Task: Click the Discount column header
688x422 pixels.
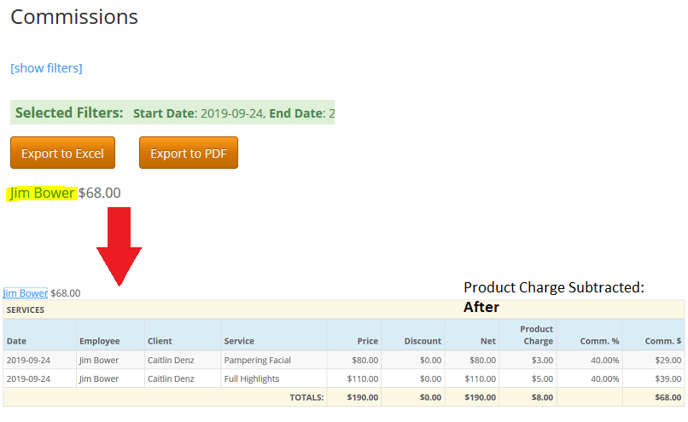Action: click(422, 341)
